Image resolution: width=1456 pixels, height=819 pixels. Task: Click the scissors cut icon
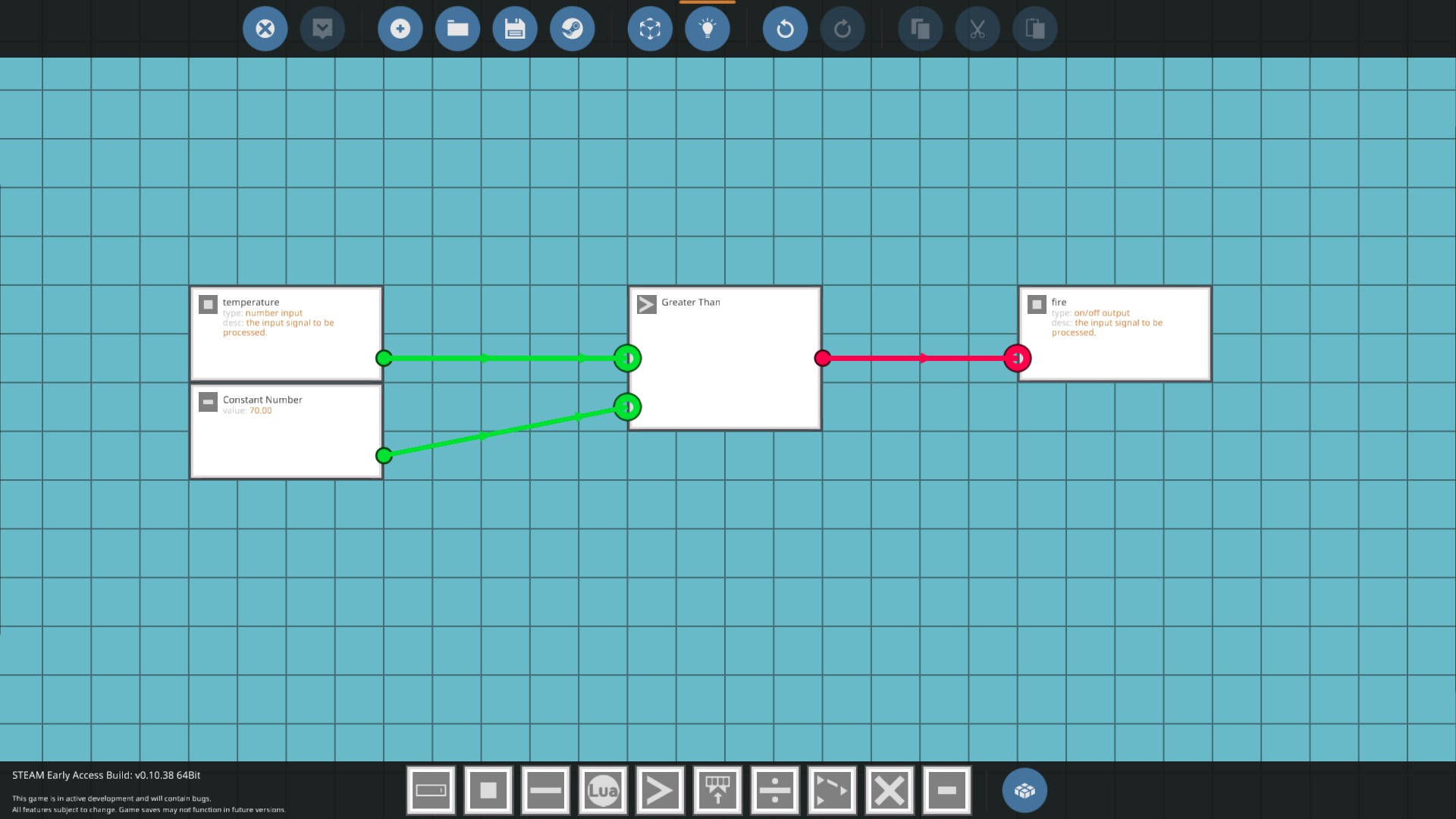coord(977,29)
